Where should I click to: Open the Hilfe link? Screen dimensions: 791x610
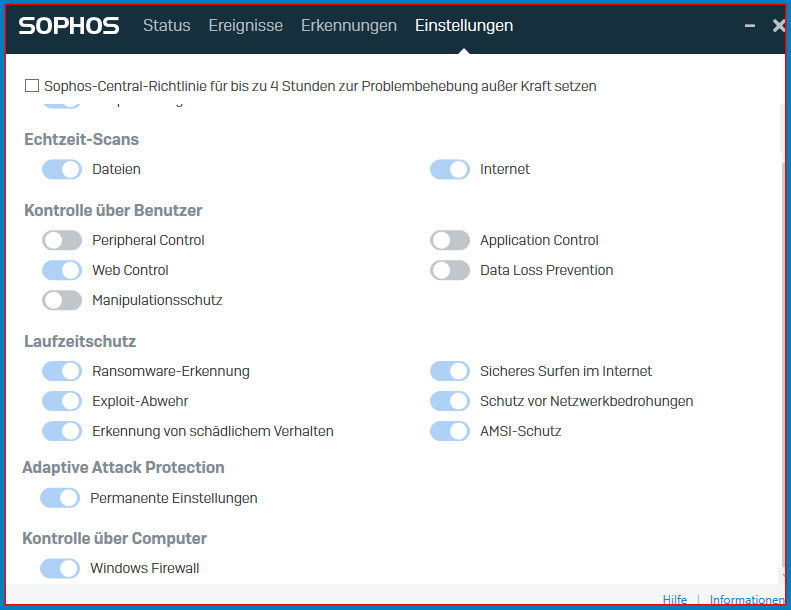pos(675,600)
